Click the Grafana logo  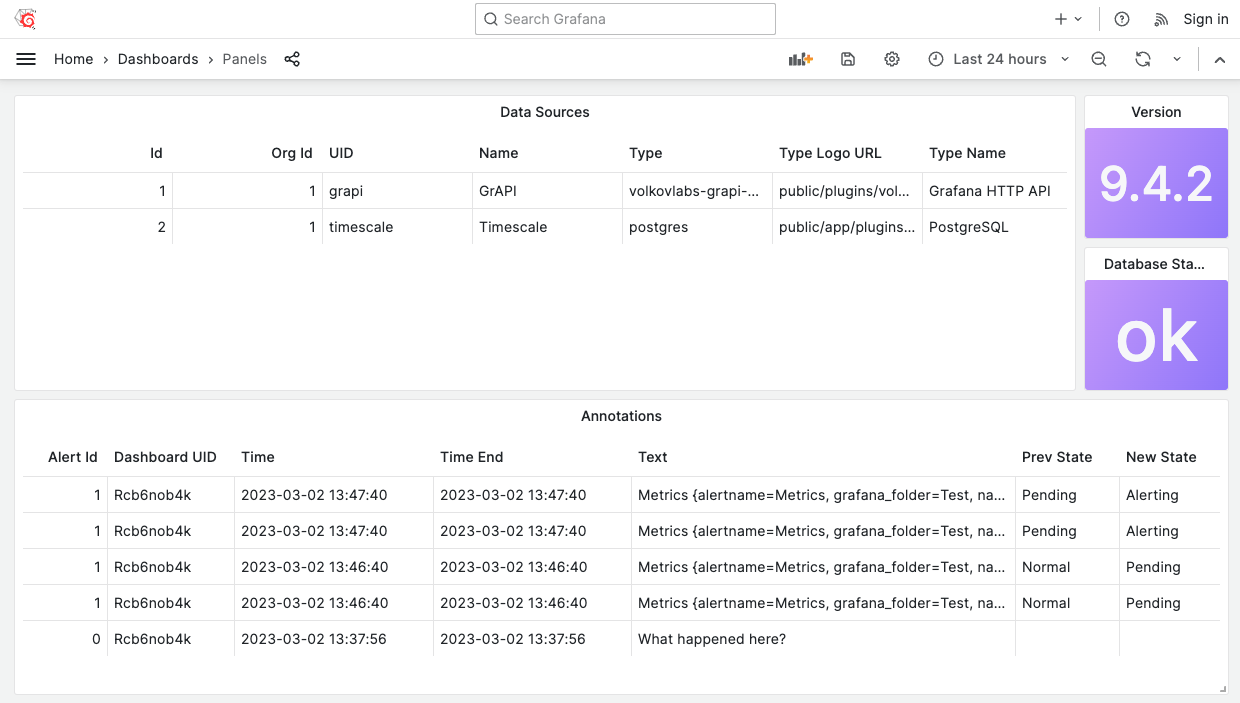[26, 19]
